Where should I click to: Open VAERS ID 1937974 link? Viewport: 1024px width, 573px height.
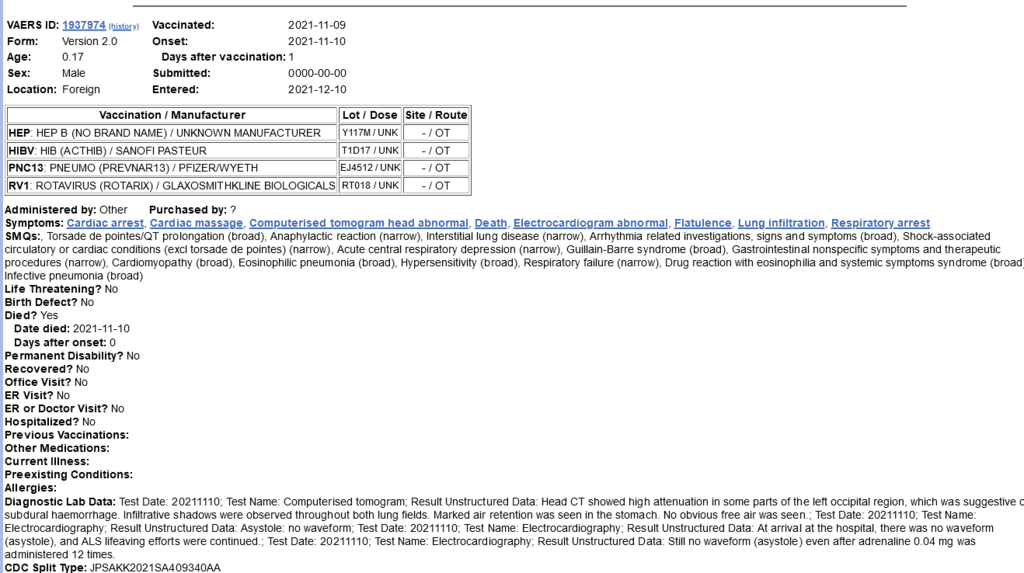coord(84,25)
